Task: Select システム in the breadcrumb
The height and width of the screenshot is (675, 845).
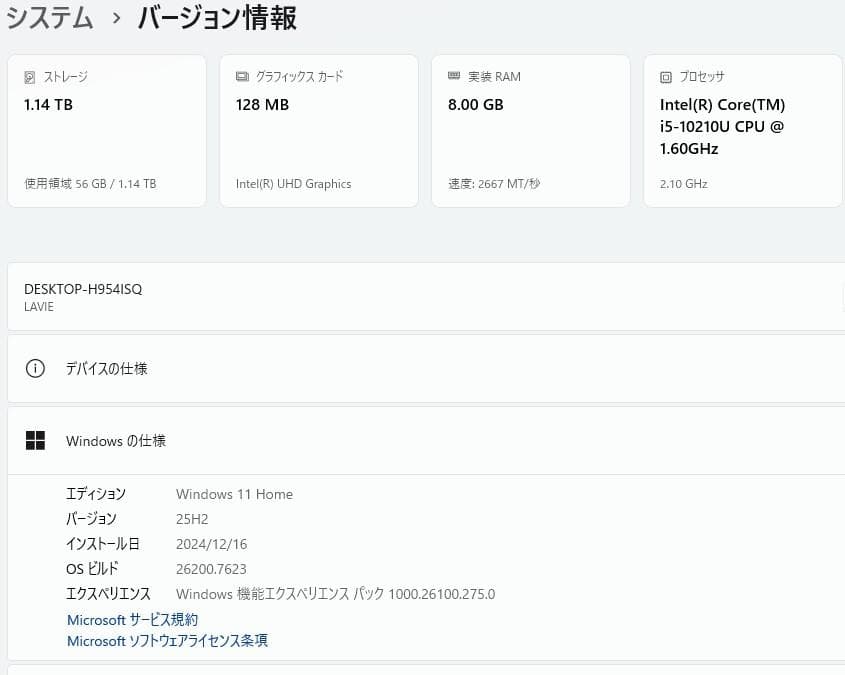Action: pos(49,18)
